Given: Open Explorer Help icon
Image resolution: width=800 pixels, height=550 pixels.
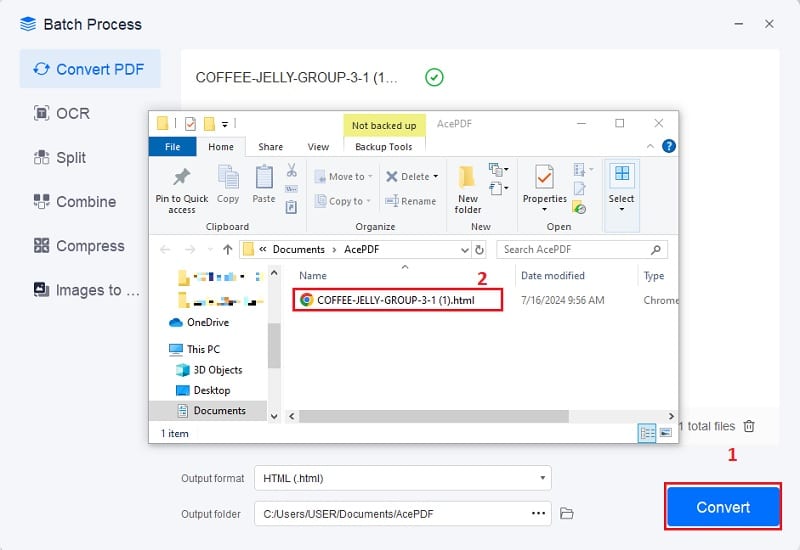Looking at the screenshot, I should (x=669, y=146).
